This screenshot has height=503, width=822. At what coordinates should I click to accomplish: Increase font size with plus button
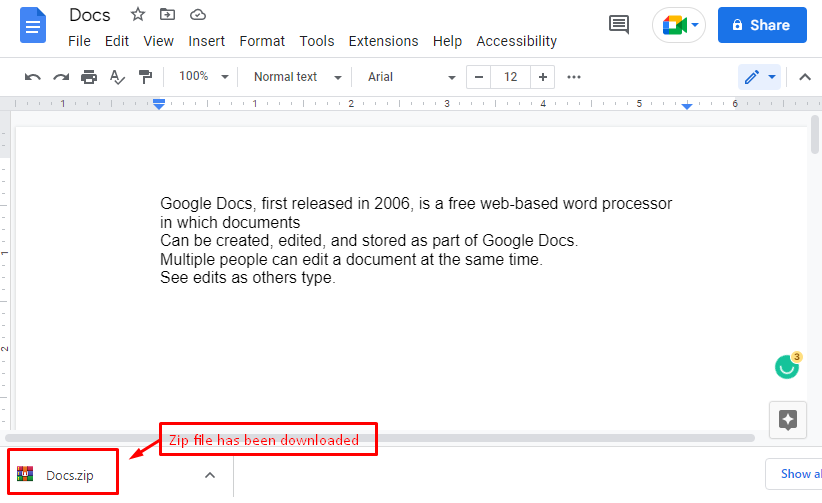(543, 77)
